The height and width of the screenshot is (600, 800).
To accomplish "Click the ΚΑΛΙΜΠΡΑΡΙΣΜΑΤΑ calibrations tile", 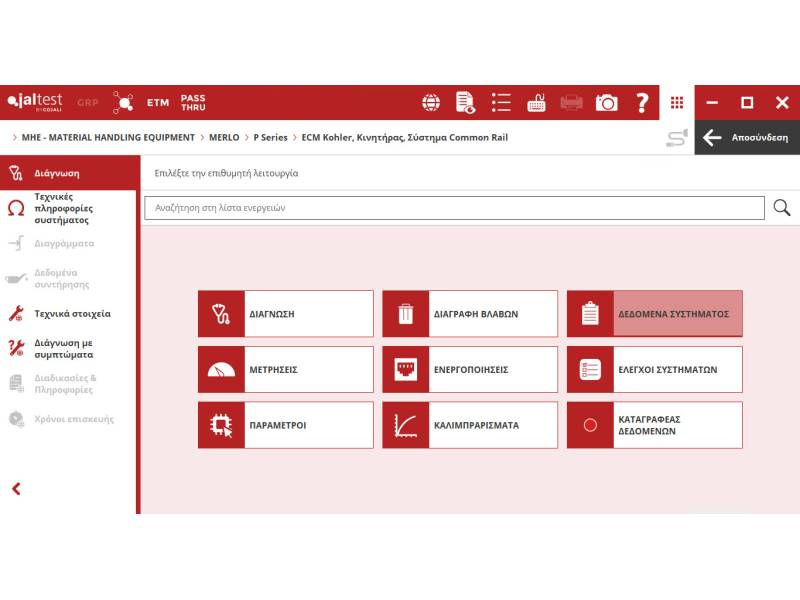I will pyautogui.click(x=470, y=425).
